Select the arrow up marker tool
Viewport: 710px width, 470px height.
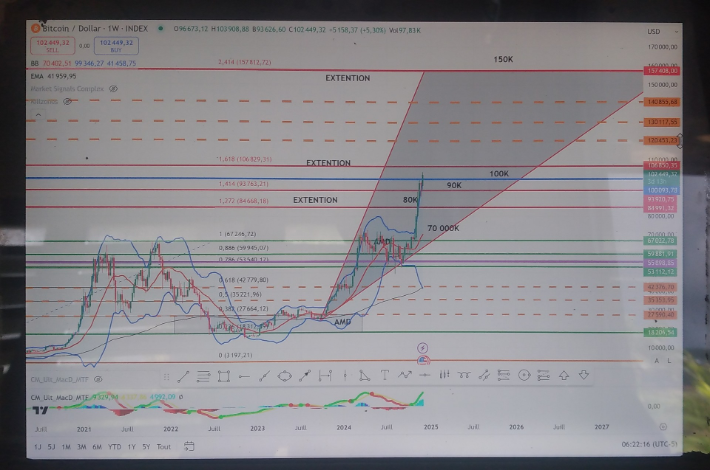click(x=564, y=375)
